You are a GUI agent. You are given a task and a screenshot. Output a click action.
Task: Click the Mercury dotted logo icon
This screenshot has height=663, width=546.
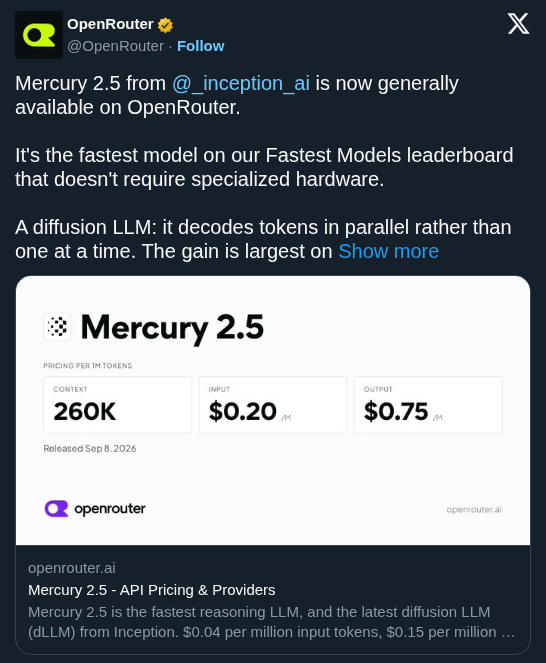(57, 327)
